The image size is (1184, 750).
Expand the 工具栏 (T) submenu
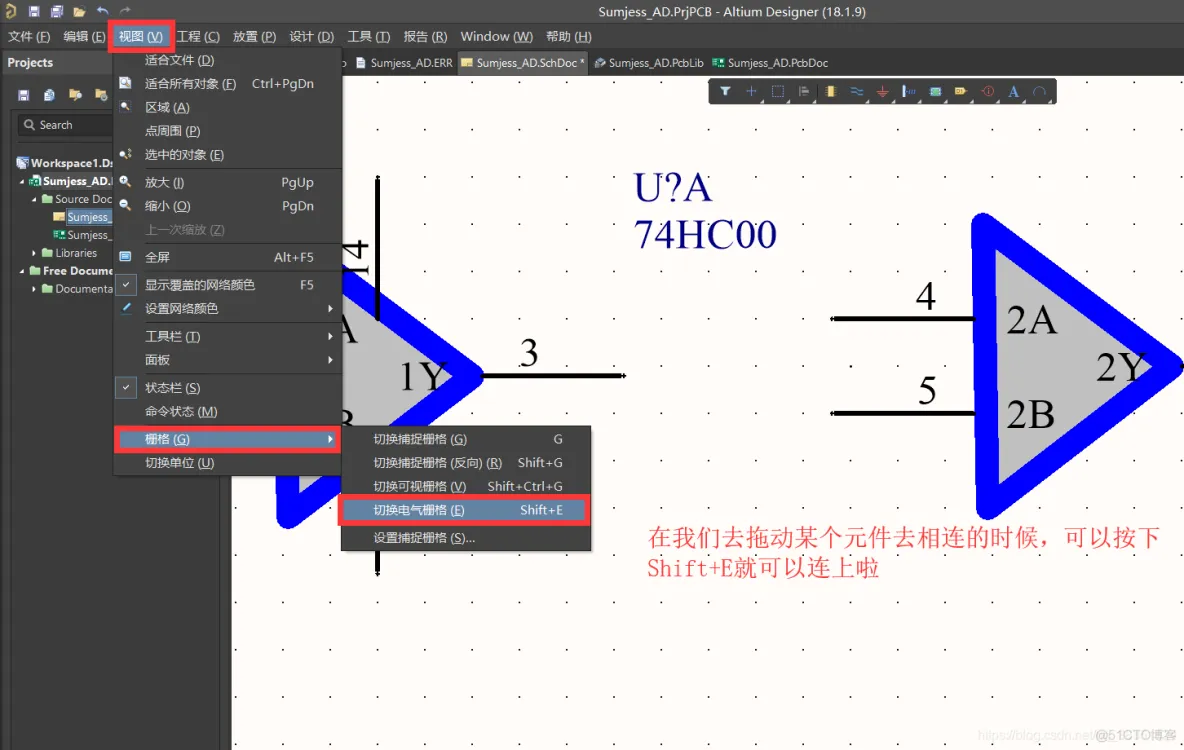click(x=227, y=336)
